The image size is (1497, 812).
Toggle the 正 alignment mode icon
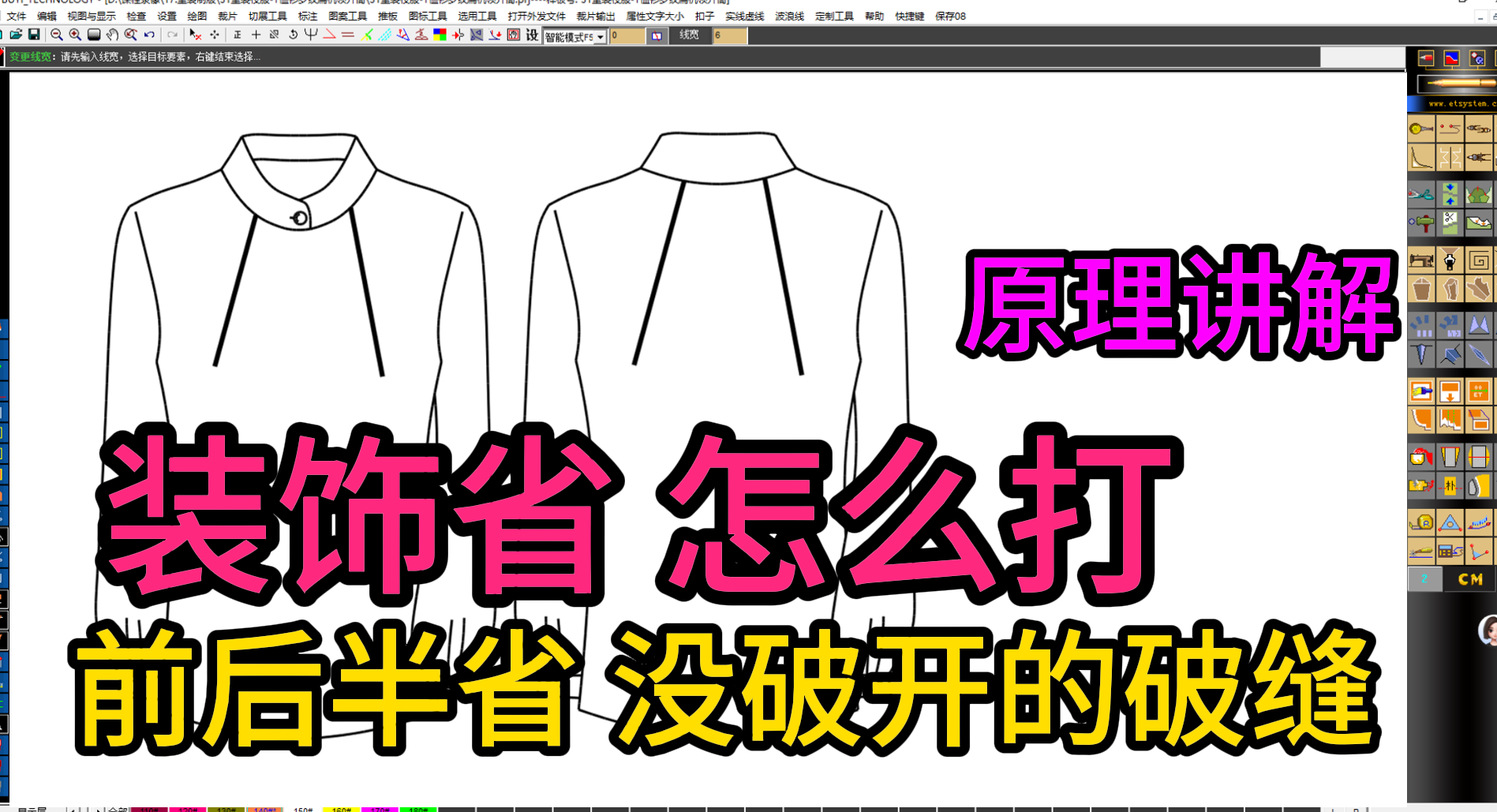click(x=237, y=36)
